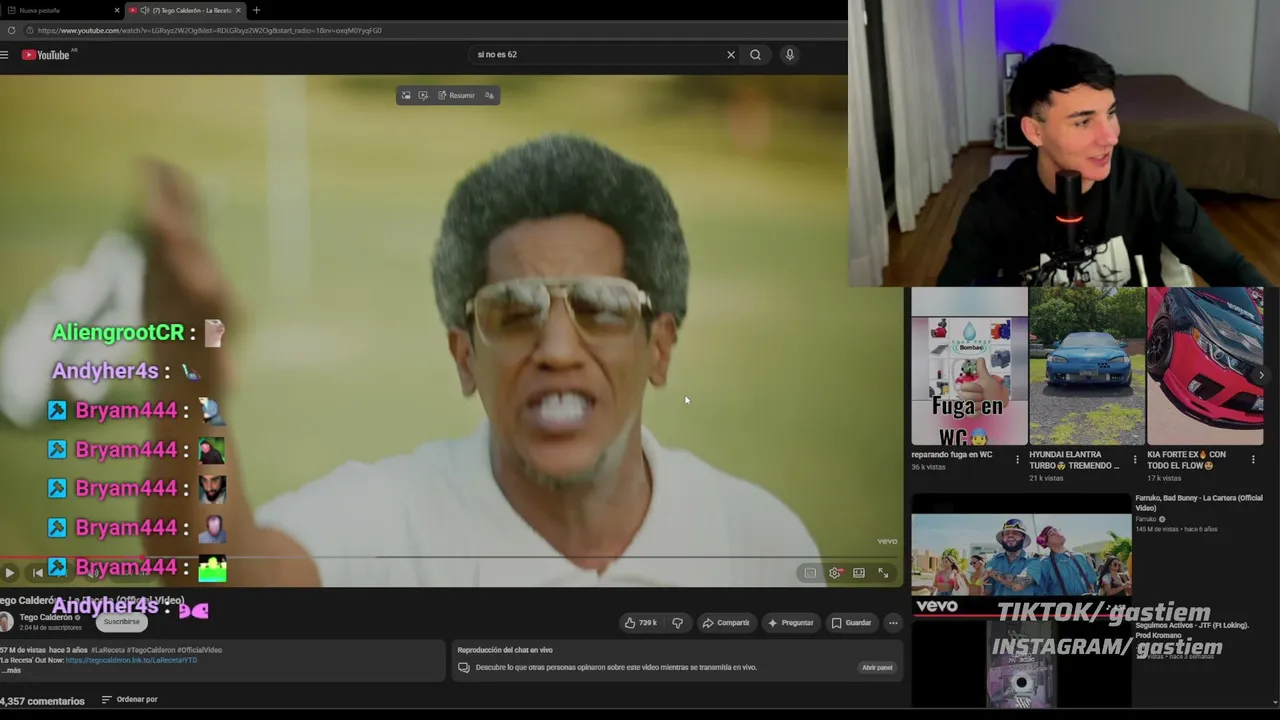The width and height of the screenshot is (1280, 720).
Task: Dislike the video
Action: click(677, 623)
